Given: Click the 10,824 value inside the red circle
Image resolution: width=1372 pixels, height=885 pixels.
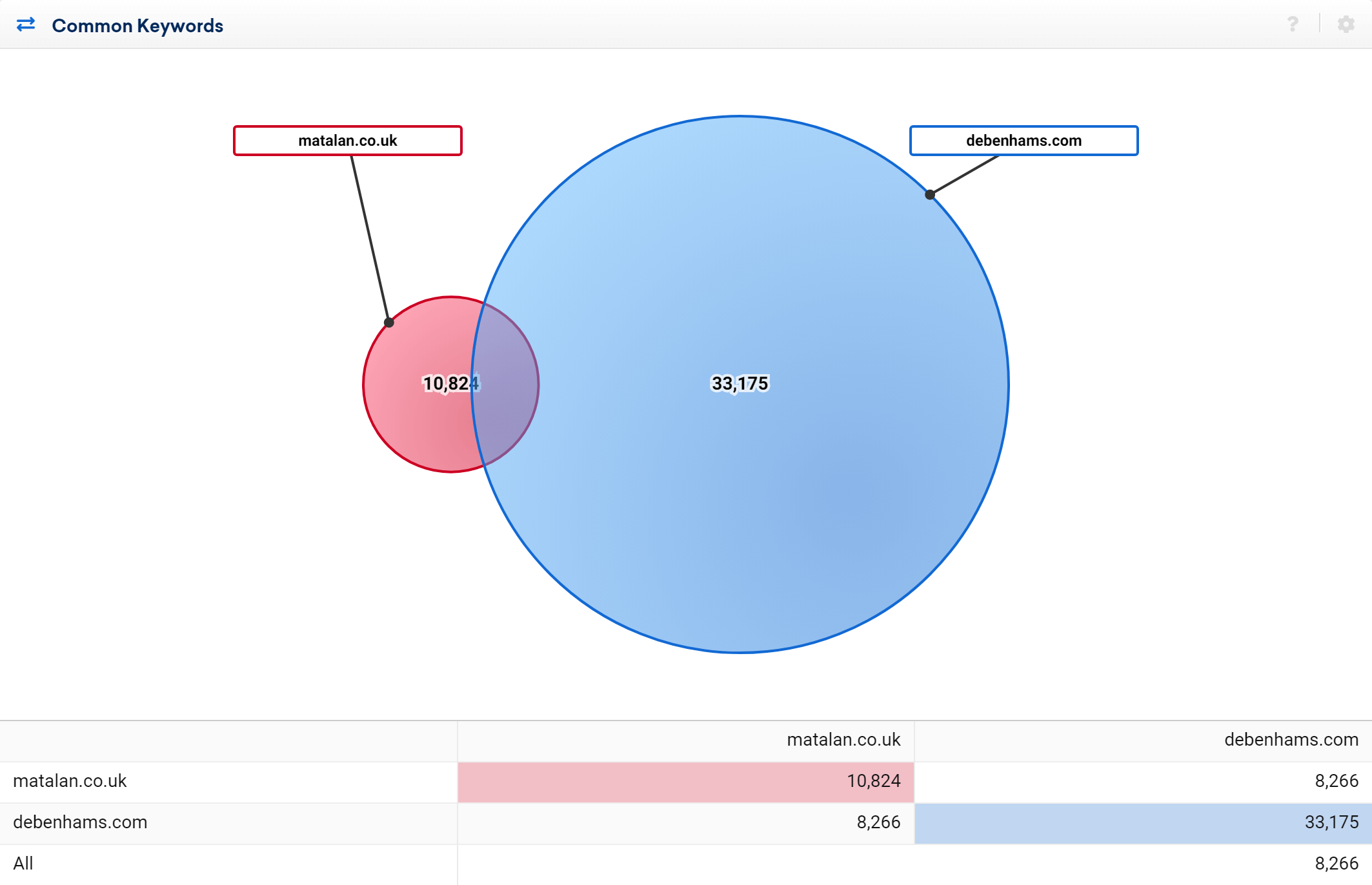Looking at the screenshot, I should coord(451,384).
